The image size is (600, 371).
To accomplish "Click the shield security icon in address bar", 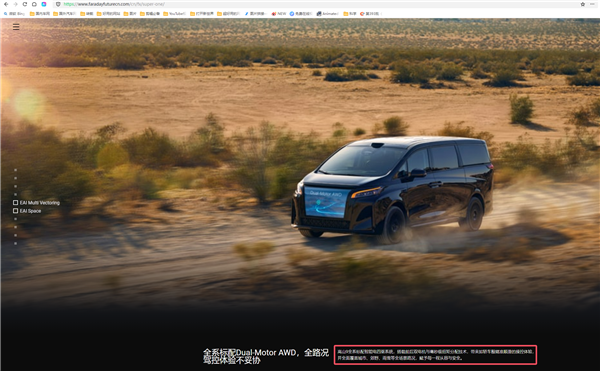I will tap(58, 4).
